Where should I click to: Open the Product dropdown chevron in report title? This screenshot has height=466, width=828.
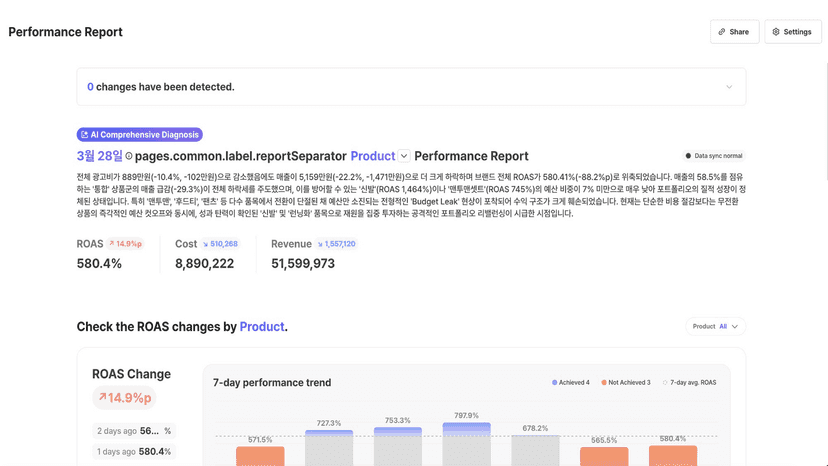click(x=404, y=156)
